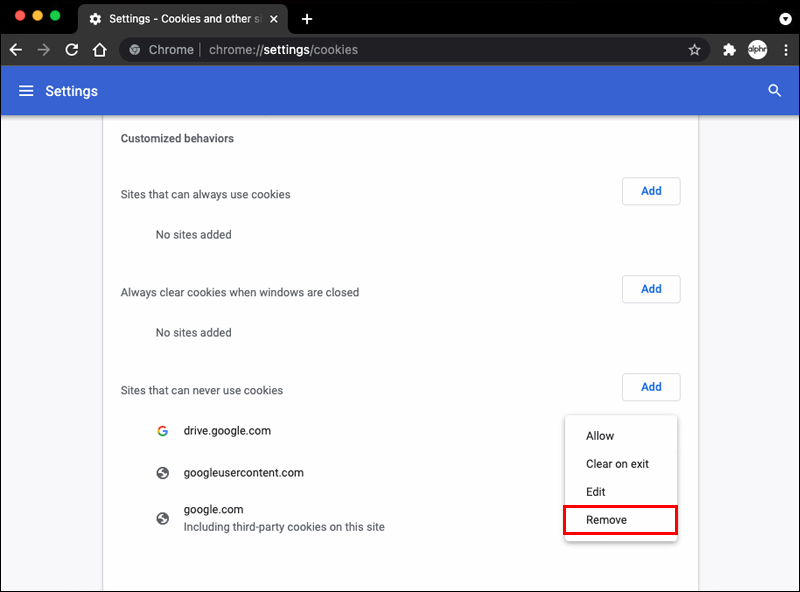800x592 pixels.
Task: Go to the home page icon
Action: 99,50
